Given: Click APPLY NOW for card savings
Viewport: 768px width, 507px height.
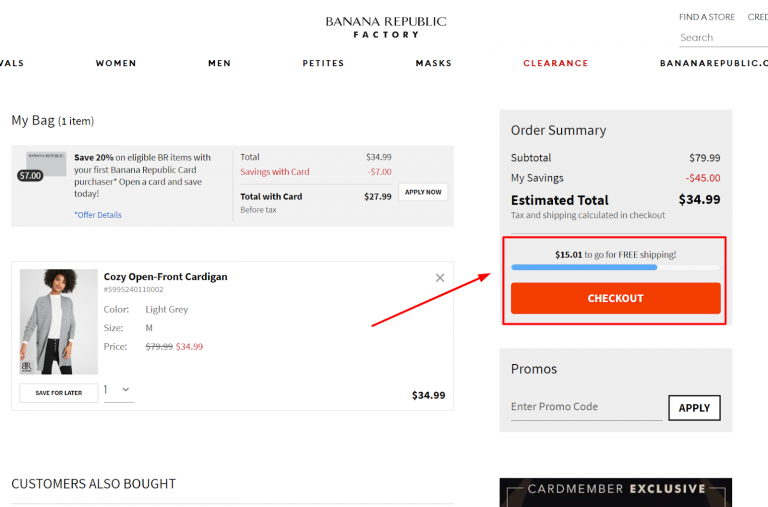Looking at the screenshot, I should tap(423, 192).
